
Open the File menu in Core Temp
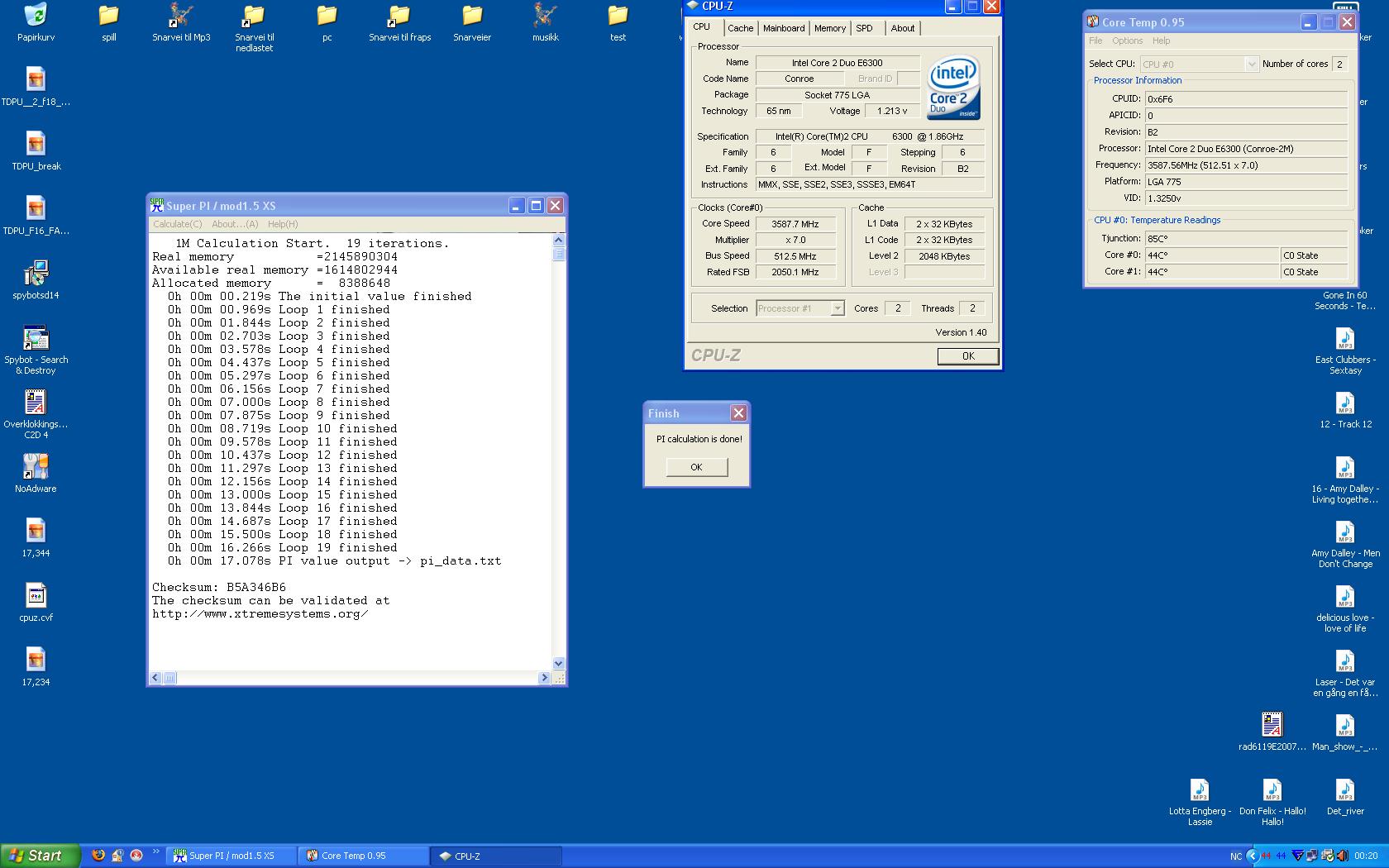[x=1095, y=41]
